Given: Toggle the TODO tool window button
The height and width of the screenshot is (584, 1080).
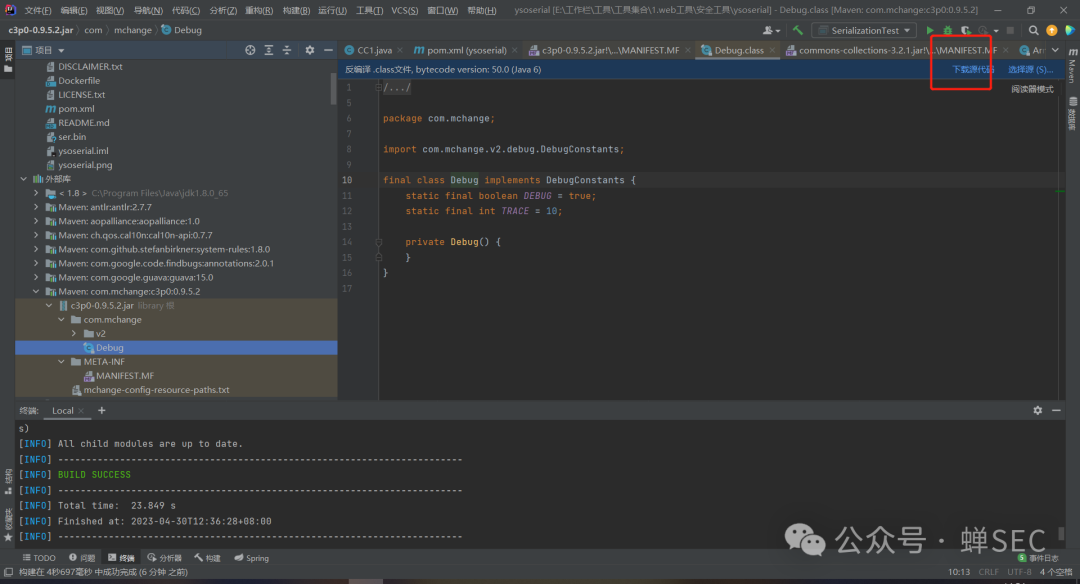Looking at the screenshot, I should (39, 558).
